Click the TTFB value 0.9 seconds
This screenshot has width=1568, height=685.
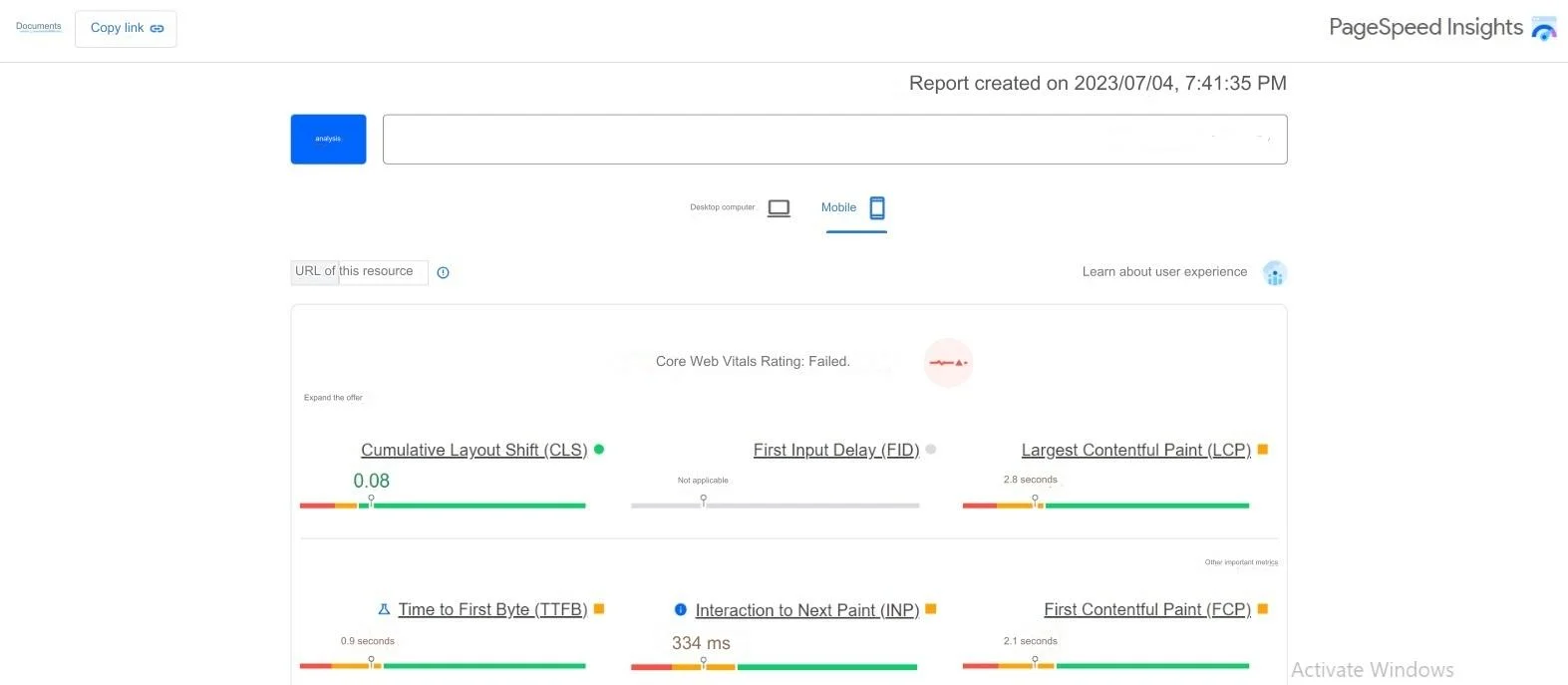coord(368,641)
